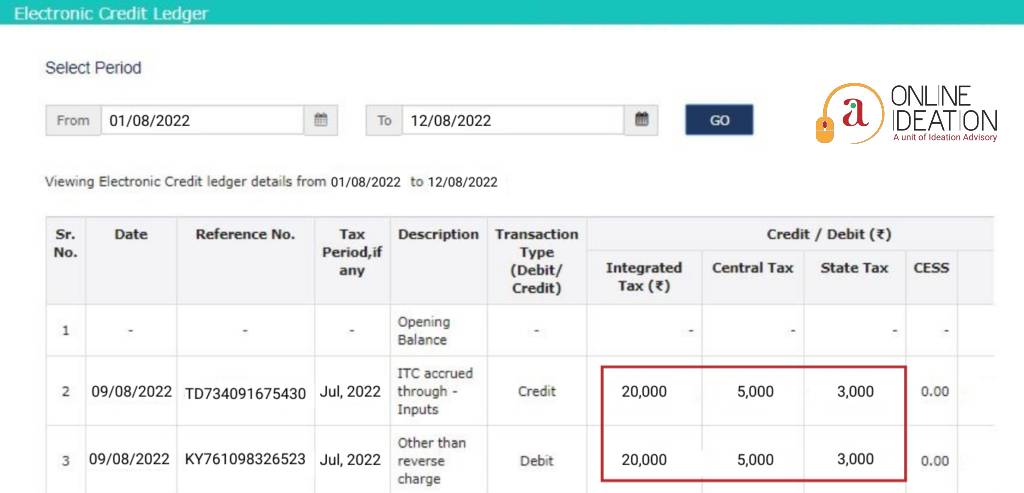Click the Transaction Type column header
The image size is (1024, 493).
[x=537, y=261]
